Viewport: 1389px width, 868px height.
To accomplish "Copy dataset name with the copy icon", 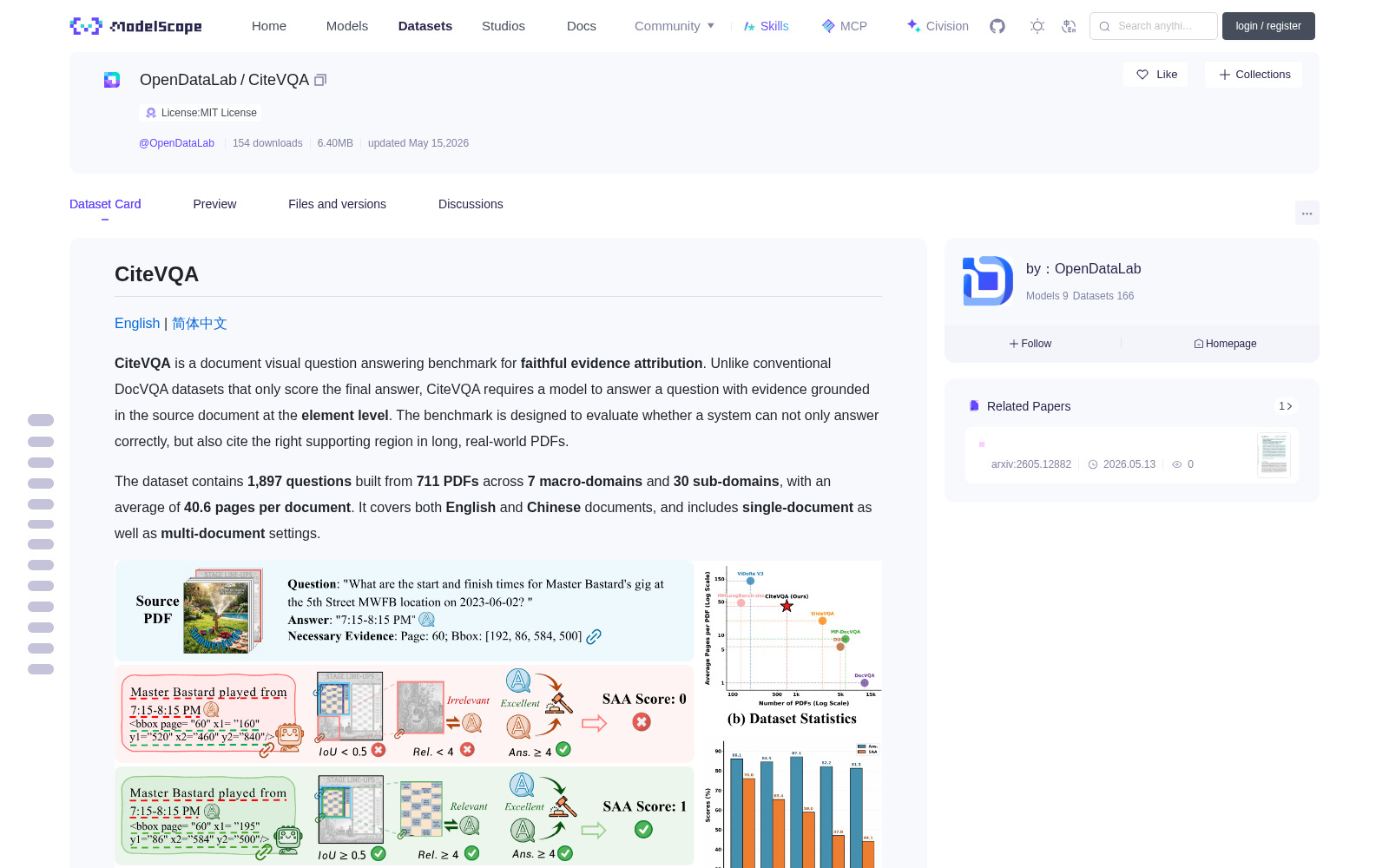I will pyautogui.click(x=320, y=80).
